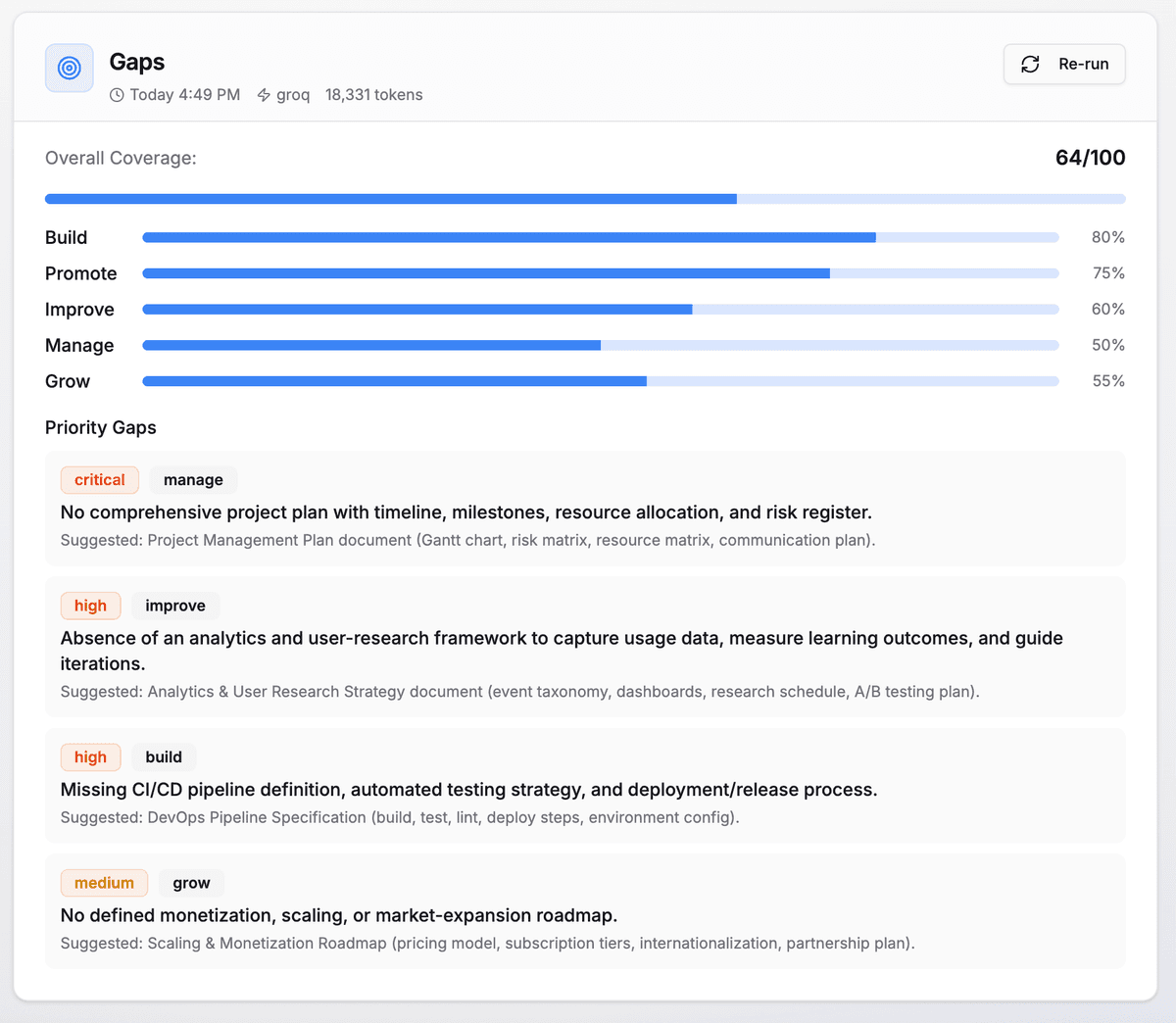Select the high badge on analytics gap

90,606
